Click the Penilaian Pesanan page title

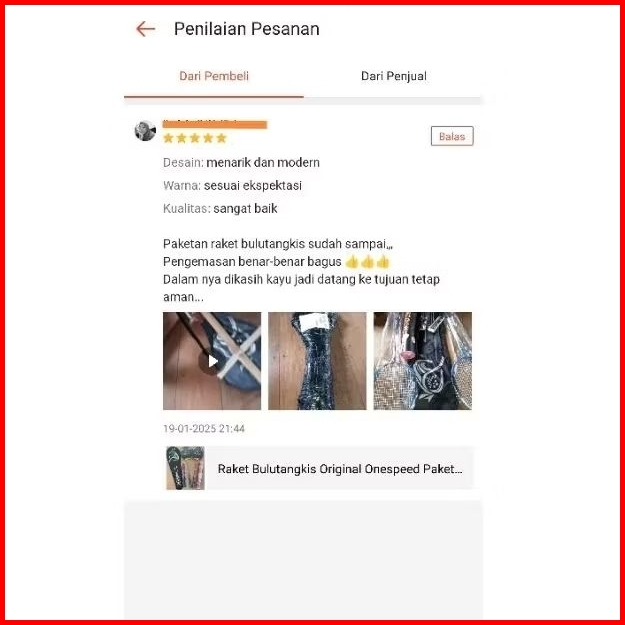click(x=247, y=29)
